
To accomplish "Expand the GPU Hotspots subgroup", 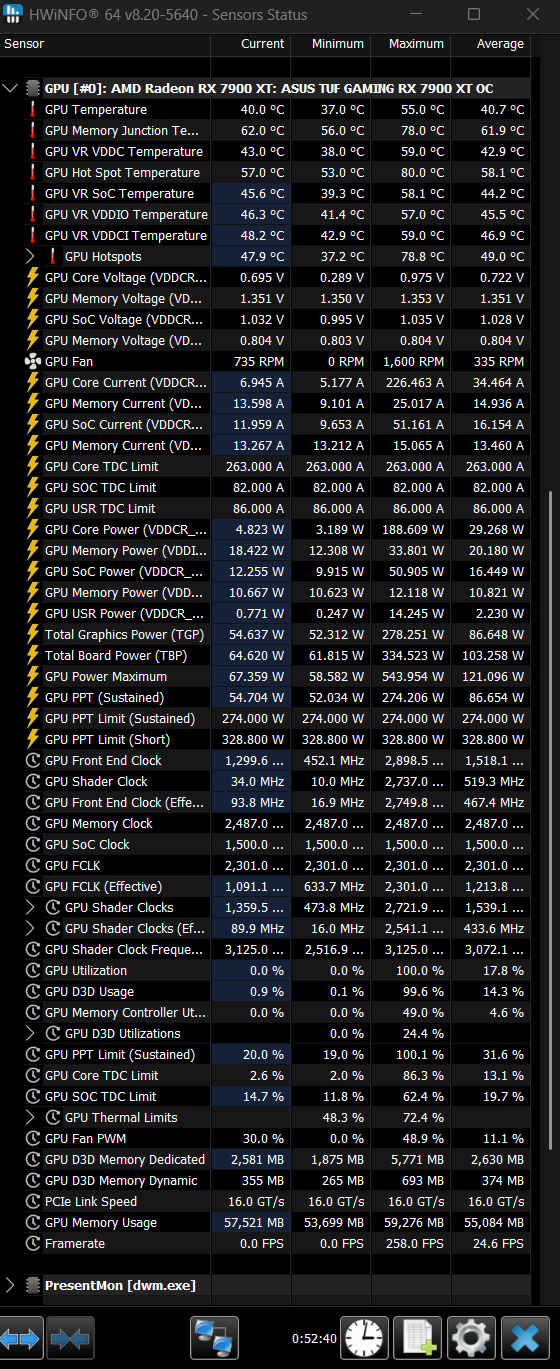I will [31, 256].
